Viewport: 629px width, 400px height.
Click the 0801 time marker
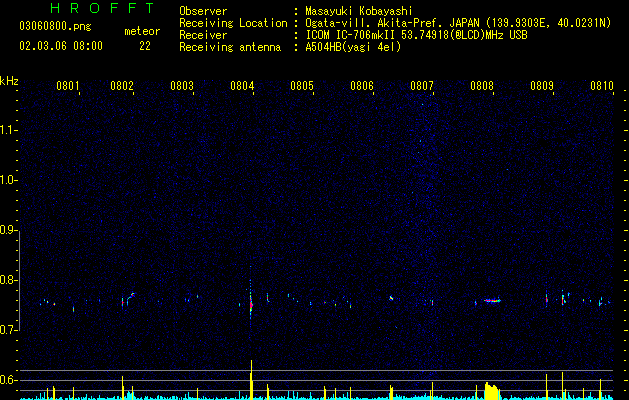(67, 86)
